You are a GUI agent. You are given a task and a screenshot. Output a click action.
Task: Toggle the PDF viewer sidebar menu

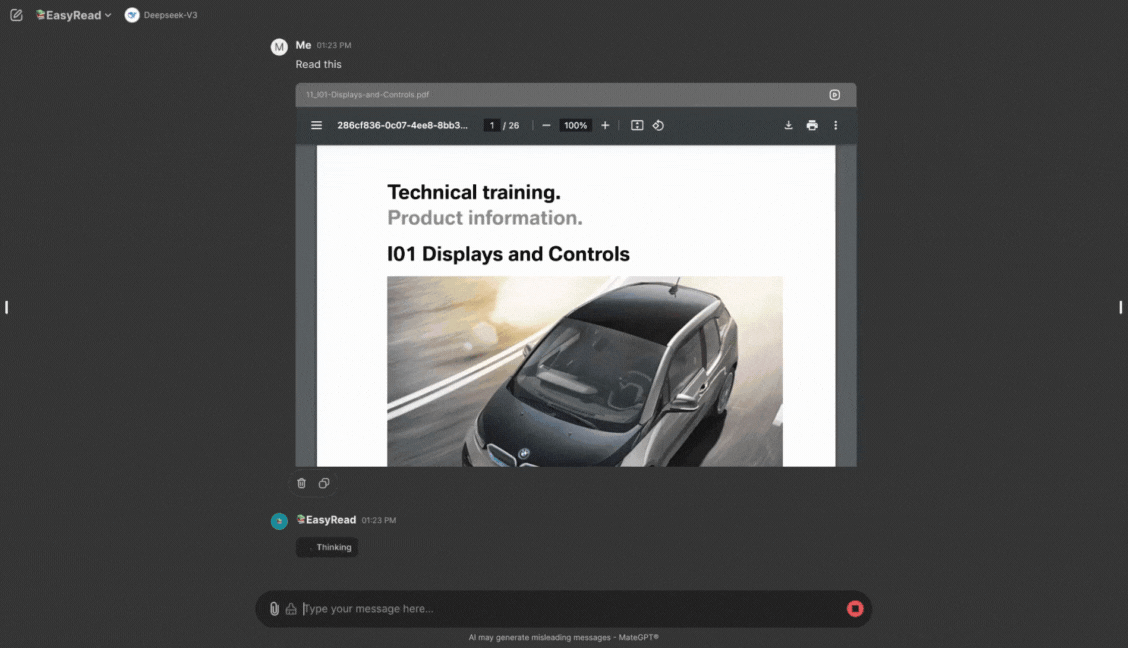coord(317,125)
